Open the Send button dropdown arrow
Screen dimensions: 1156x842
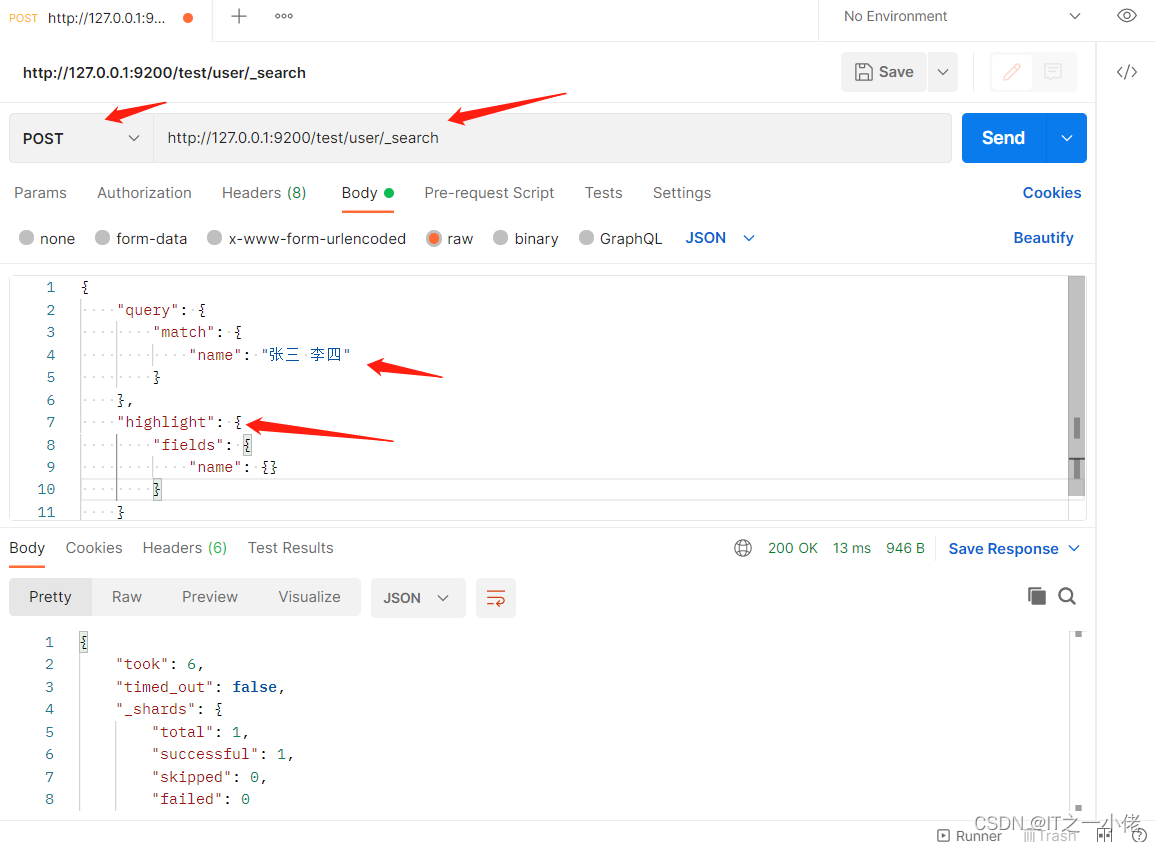tap(1067, 138)
